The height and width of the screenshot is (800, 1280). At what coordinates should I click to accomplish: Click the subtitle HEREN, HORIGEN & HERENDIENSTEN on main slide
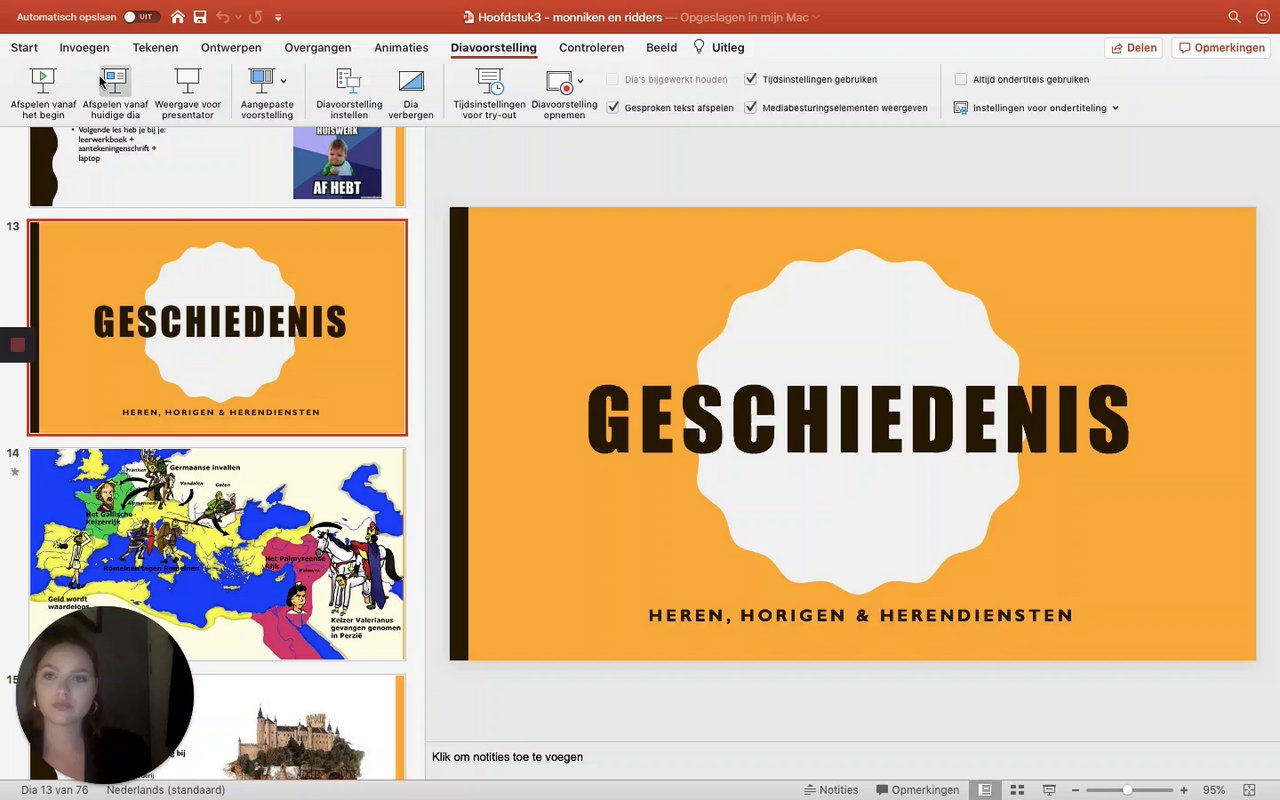coord(860,615)
